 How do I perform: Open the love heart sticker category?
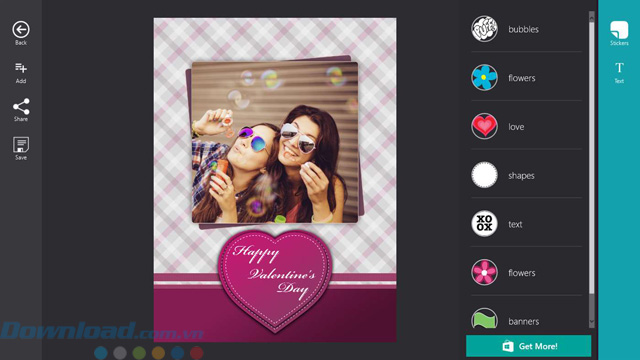[526, 127]
